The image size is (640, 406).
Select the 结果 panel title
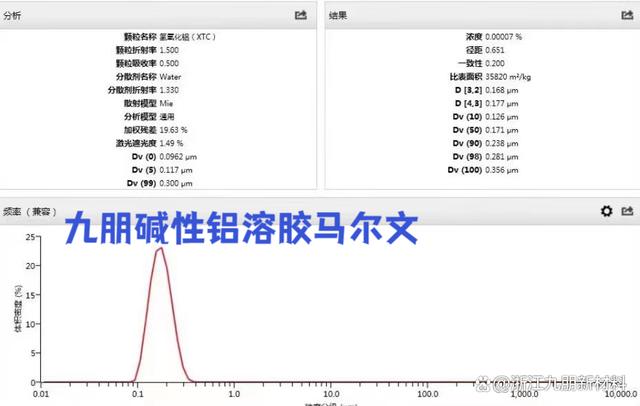click(340, 16)
